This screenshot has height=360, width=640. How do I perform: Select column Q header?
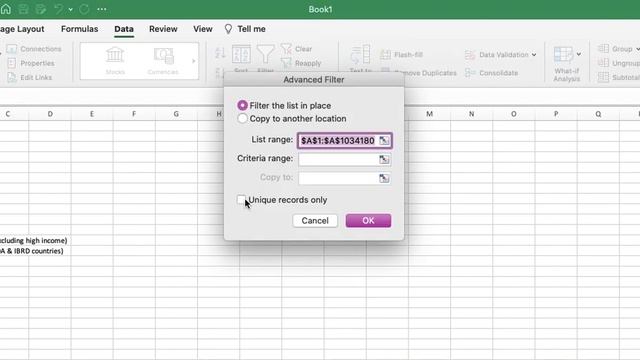click(598, 114)
